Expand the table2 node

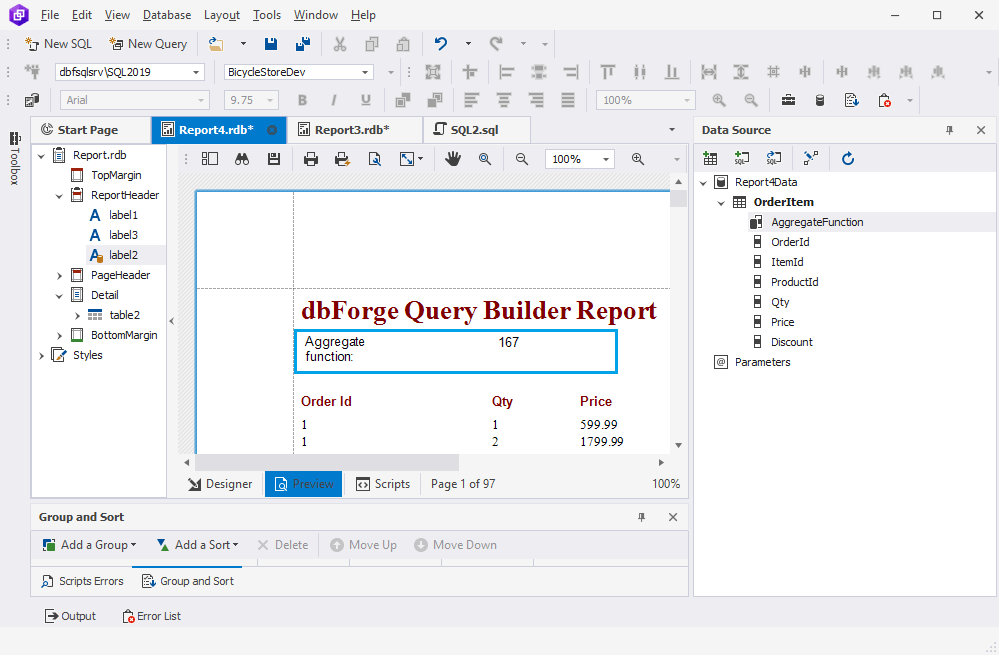(77, 315)
